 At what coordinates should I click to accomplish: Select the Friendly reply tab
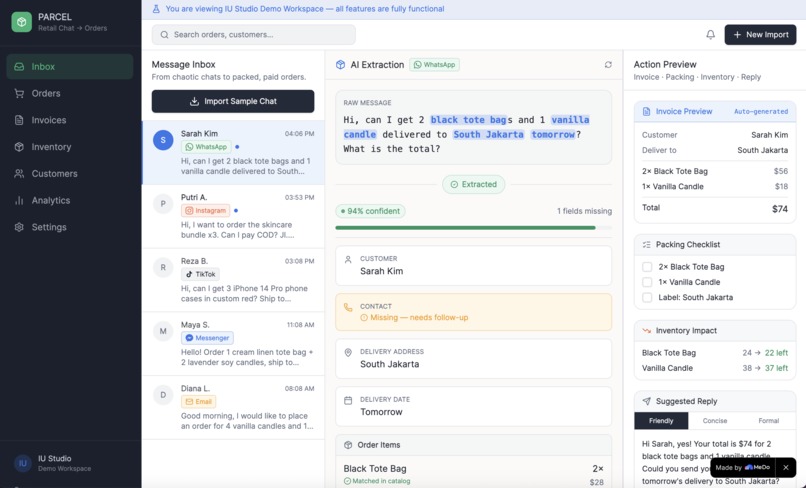661,421
